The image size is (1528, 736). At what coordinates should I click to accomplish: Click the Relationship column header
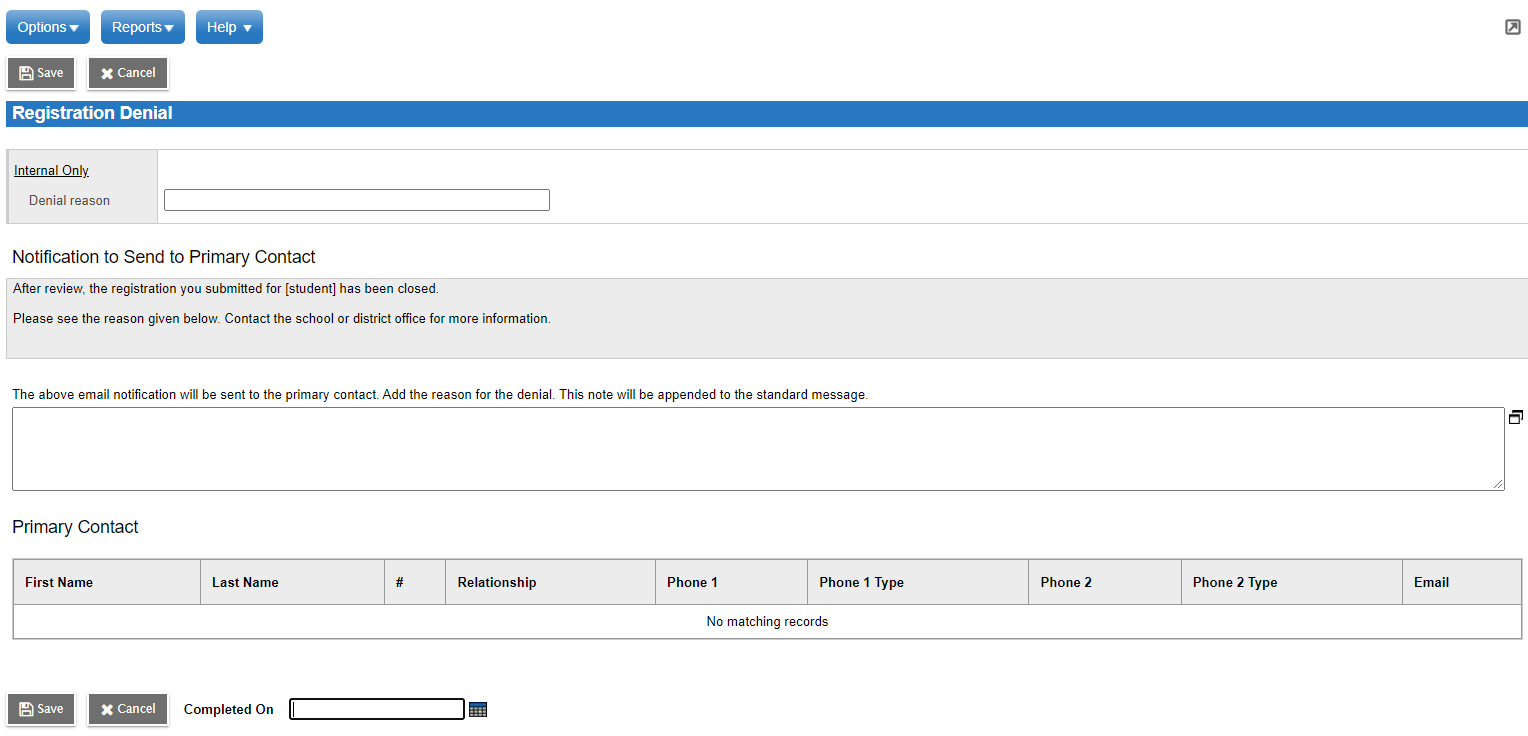point(497,582)
